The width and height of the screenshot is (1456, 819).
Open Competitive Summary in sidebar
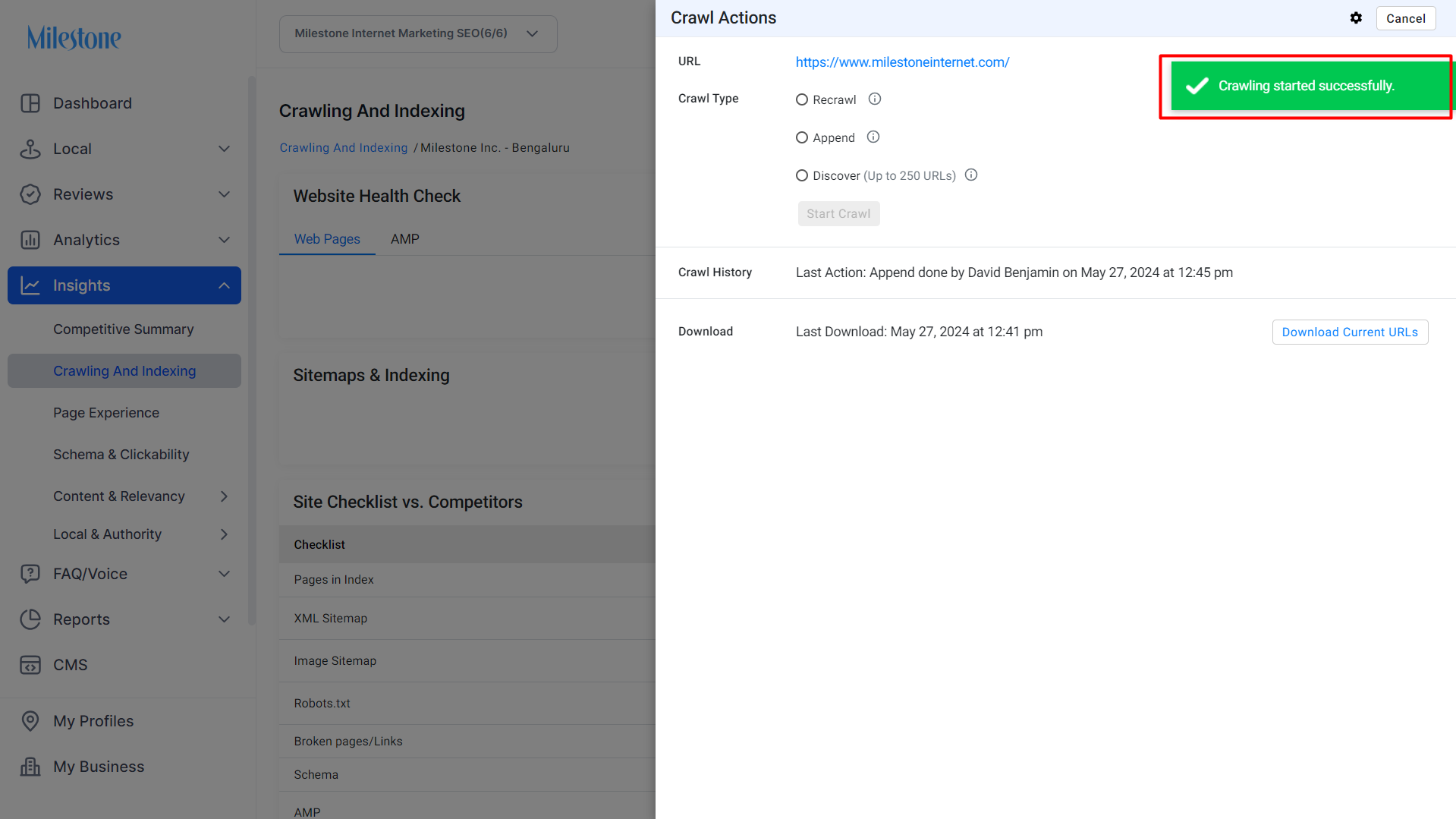[x=124, y=329]
